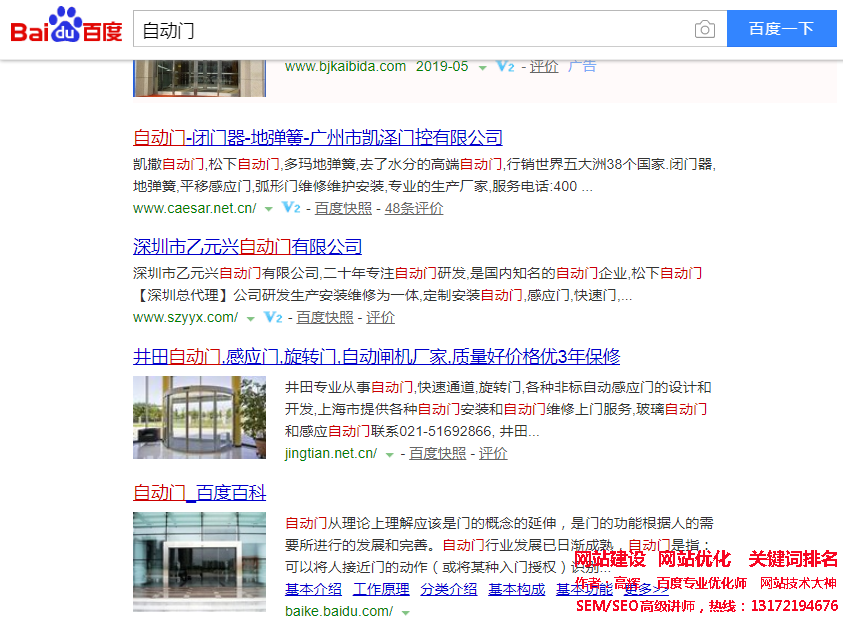Image resolution: width=843 pixels, height=628 pixels.
Task: Expand dropdown arrow after www.szyyx.com
Action: point(250,318)
